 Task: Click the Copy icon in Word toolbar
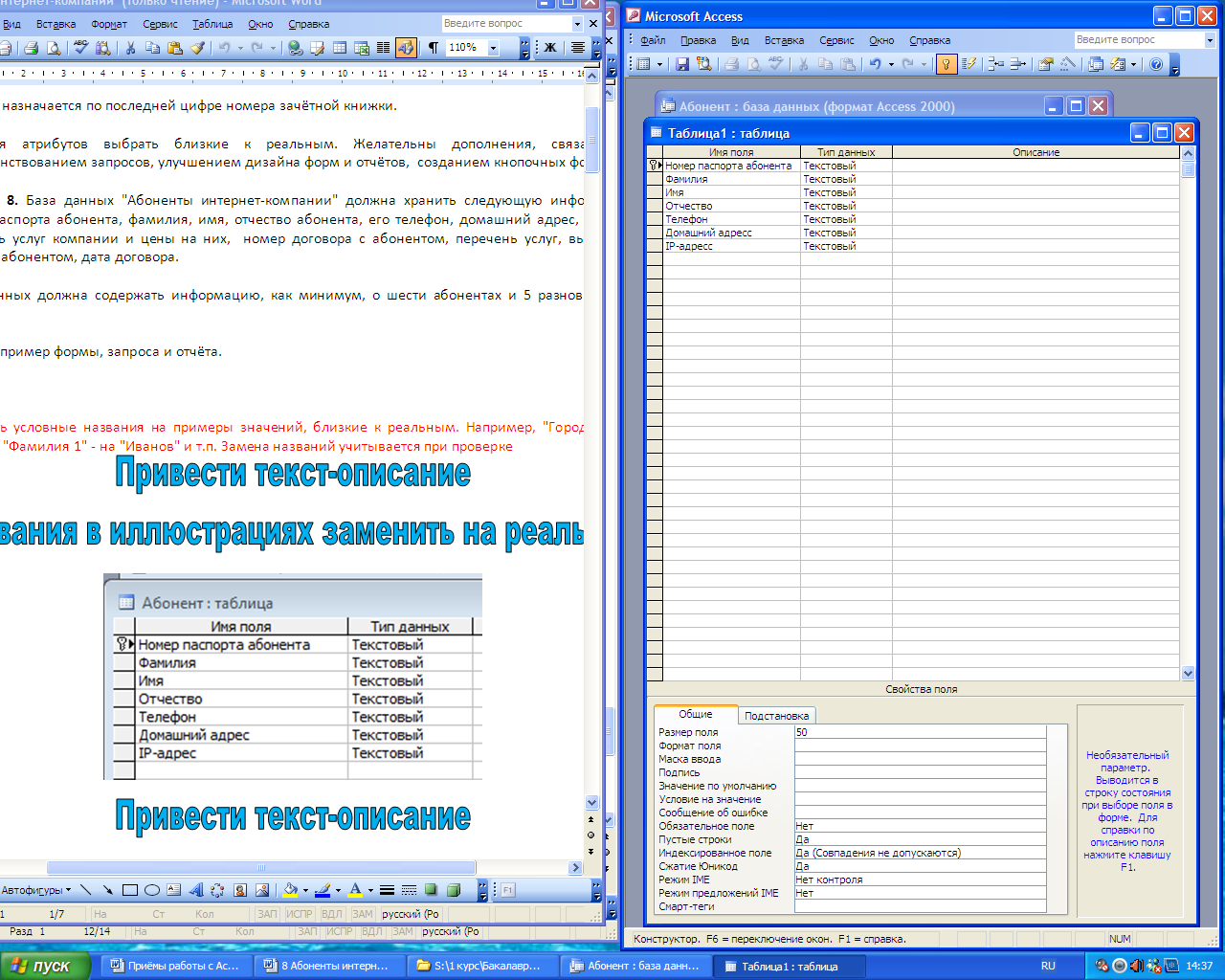(152, 47)
